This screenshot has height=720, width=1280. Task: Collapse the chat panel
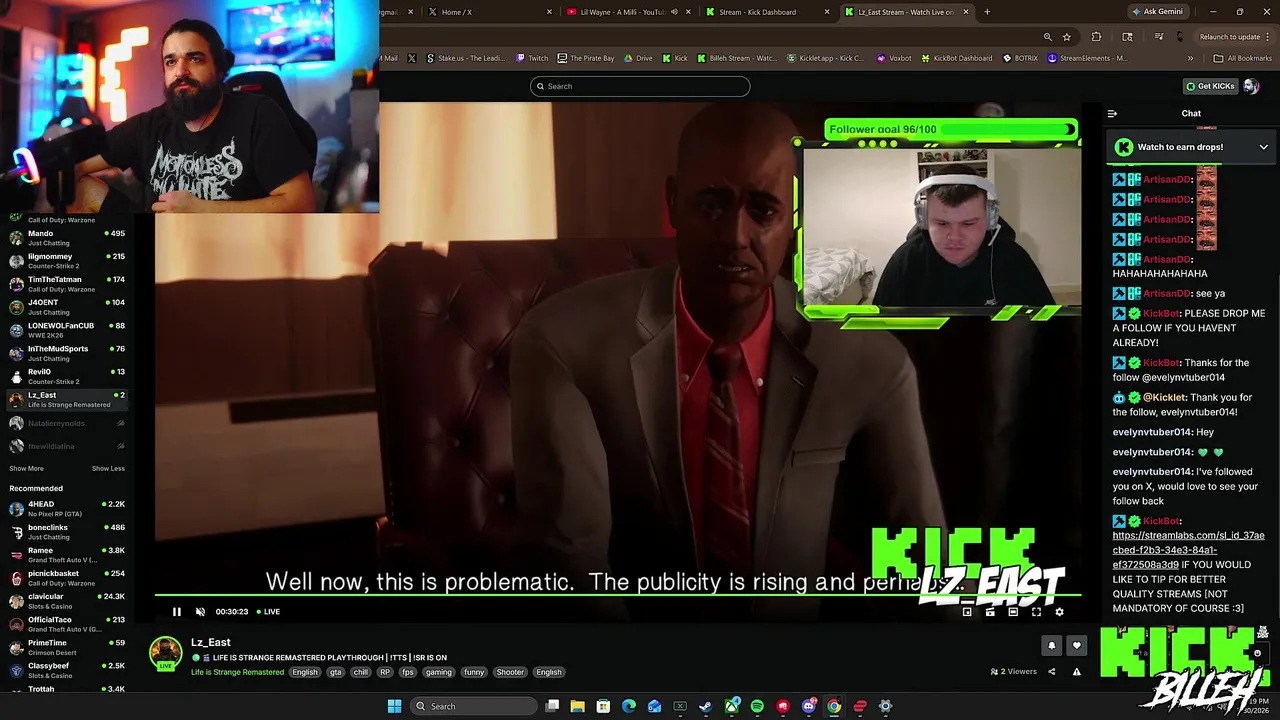coord(1112,114)
